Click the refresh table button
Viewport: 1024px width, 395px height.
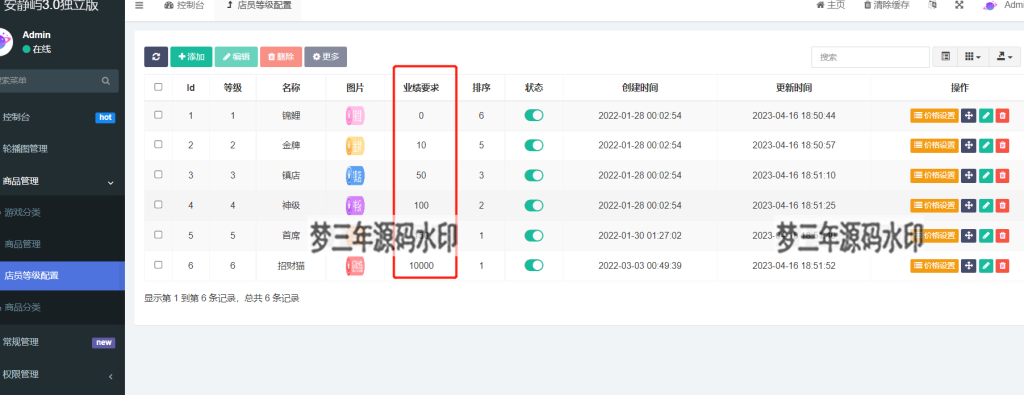click(x=155, y=57)
